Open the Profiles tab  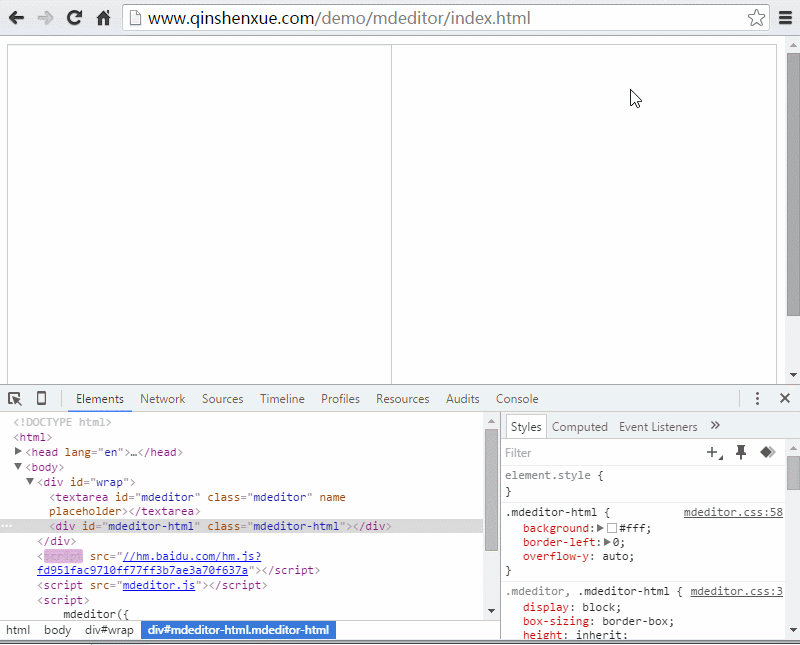tap(340, 399)
